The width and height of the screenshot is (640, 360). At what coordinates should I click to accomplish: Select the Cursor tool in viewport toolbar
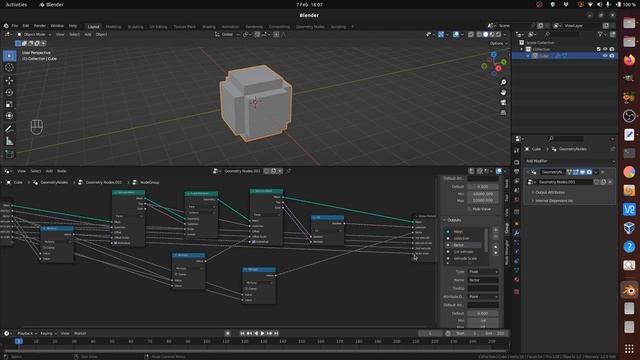coord(9,68)
